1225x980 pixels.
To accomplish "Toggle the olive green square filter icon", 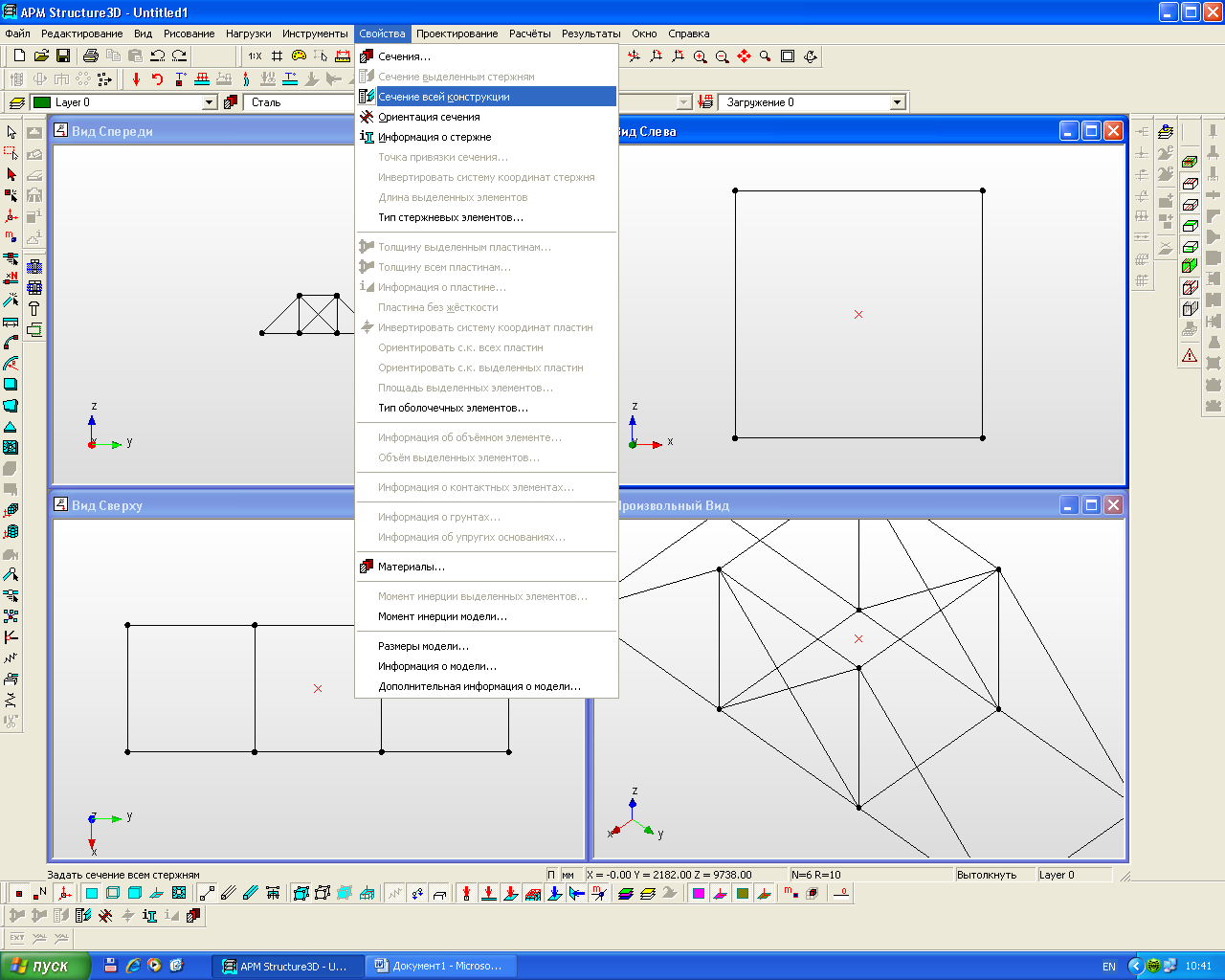I will 743,893.
